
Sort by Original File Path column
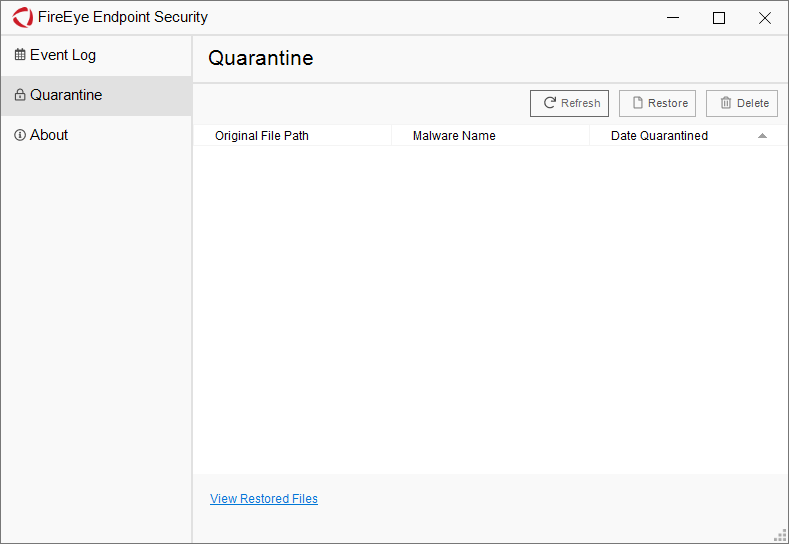pyautogui.click(x=262, y=136)
